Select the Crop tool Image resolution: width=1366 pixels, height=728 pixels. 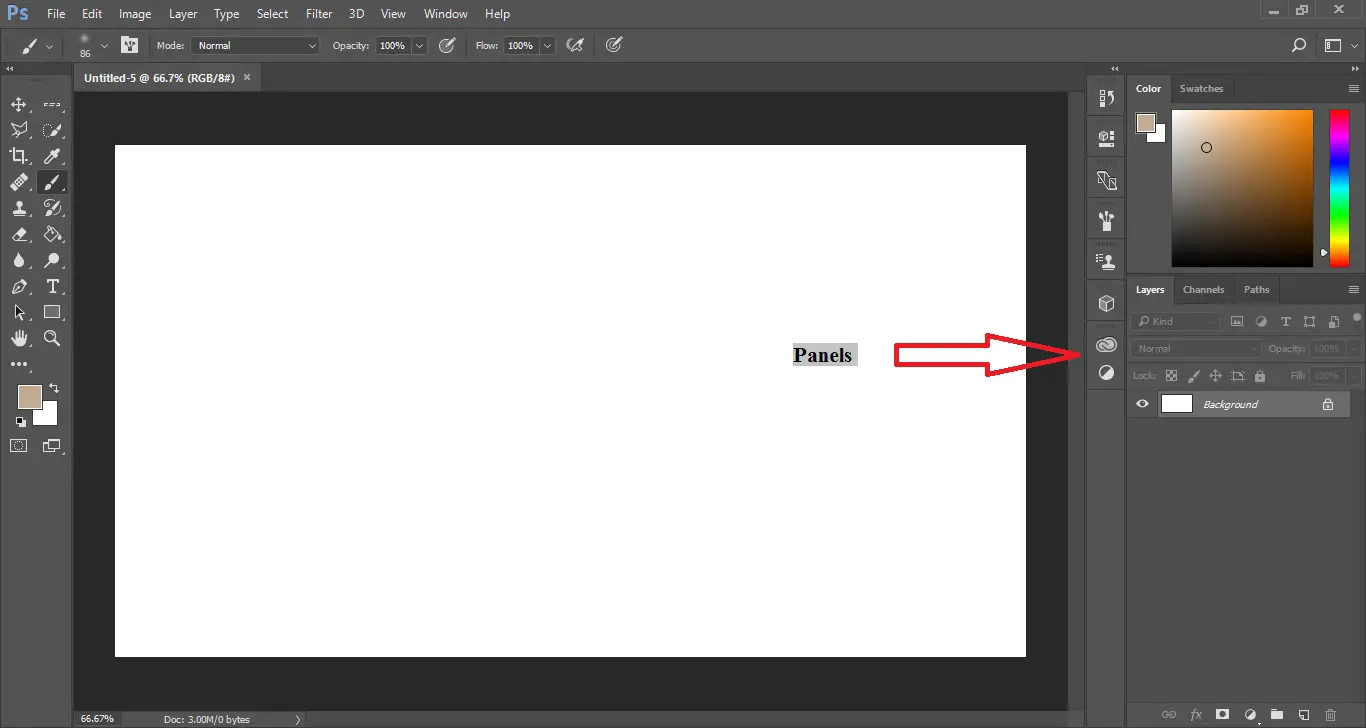click(16, 156)
